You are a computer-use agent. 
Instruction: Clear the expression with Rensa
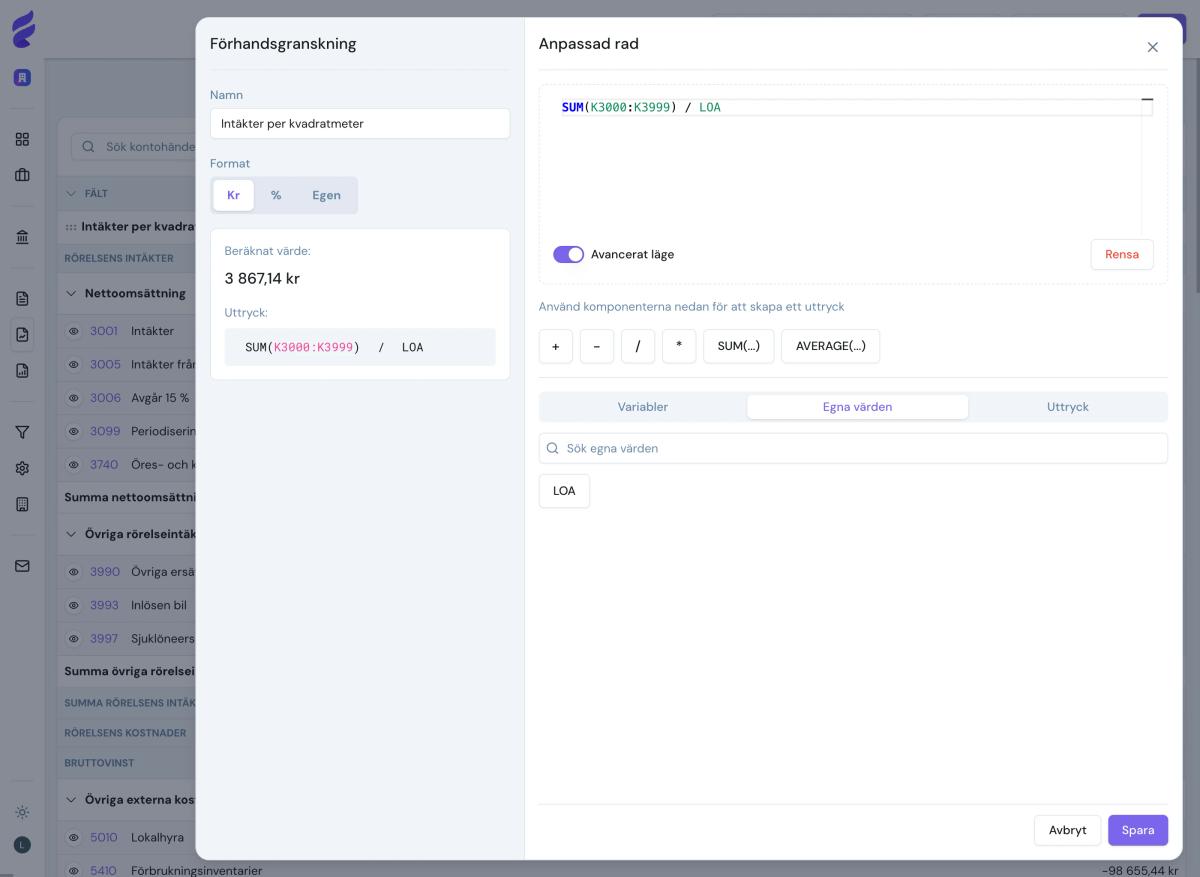pos(1121,255)
